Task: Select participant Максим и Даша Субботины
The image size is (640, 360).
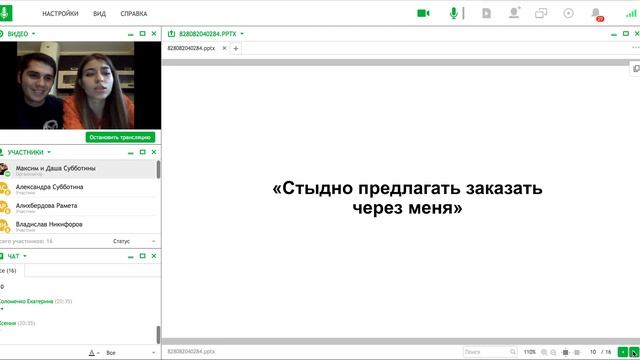Action: pyautogui.click(x=78, y=169)
